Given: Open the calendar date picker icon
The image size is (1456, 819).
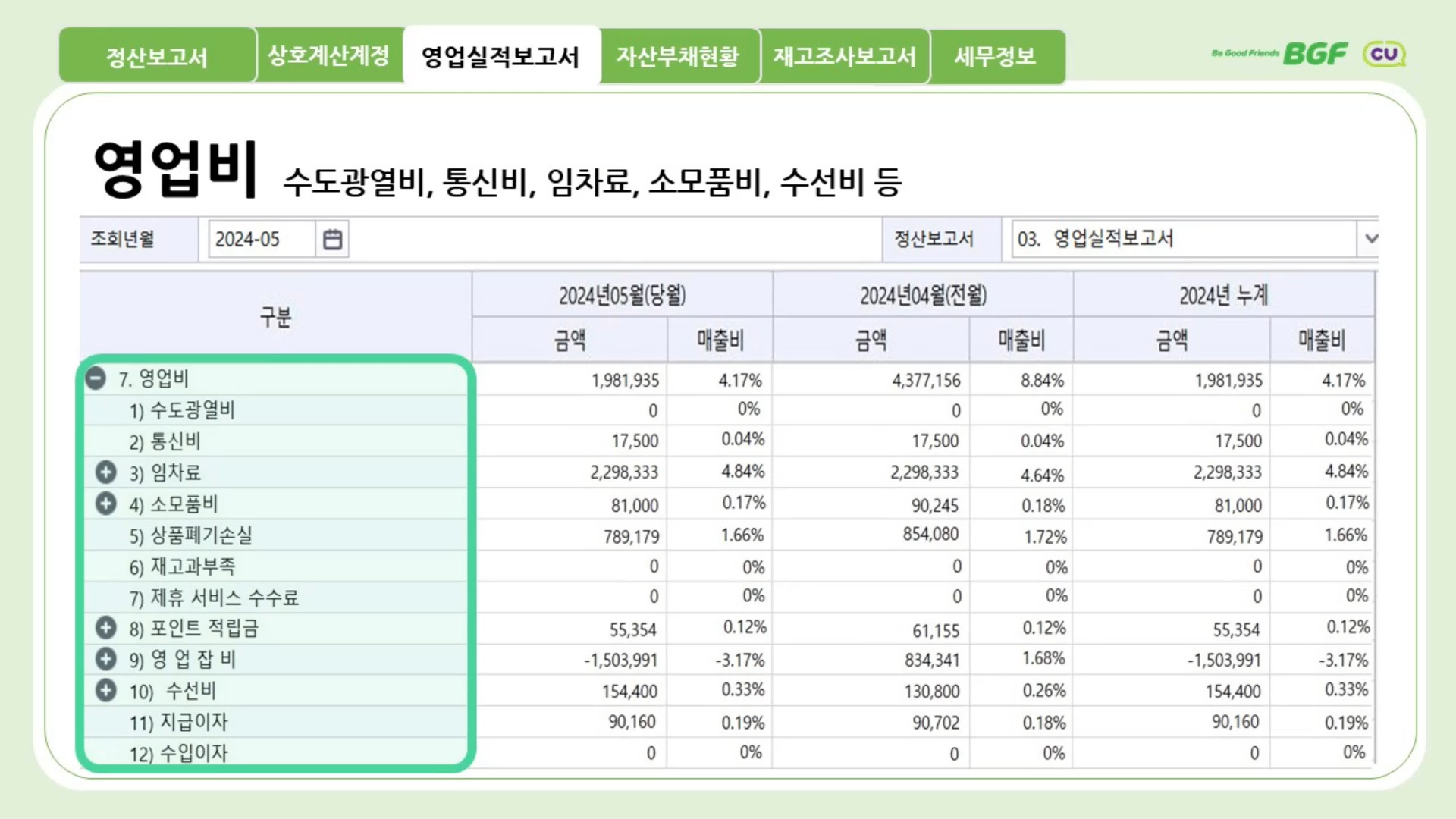Looking at the screenshot, I should point(332,240).
